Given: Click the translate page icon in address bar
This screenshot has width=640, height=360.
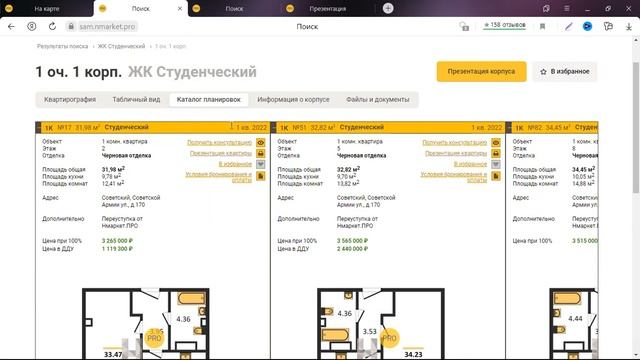Looking at the screenshot, I should [x=464, y=27].
